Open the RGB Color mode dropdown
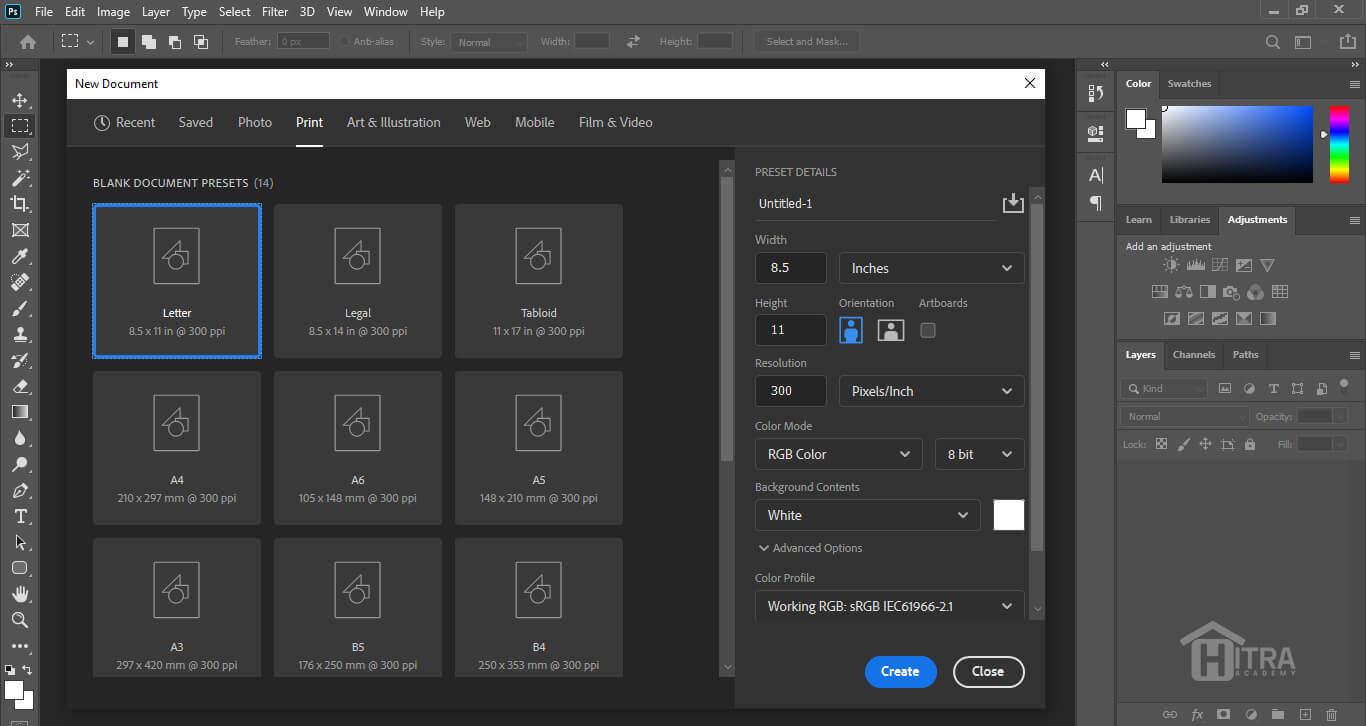The width and height of the screenshot is (1366, 726). (838, 454)
